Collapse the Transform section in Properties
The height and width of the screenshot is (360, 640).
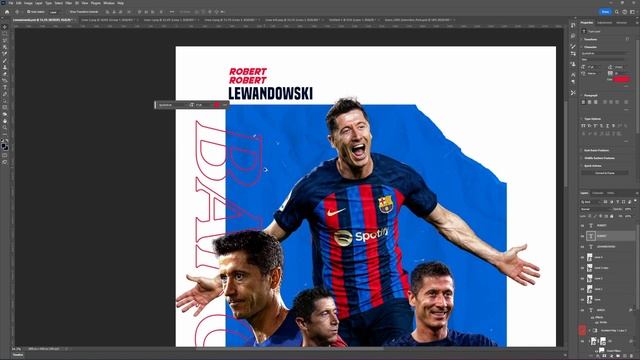click(582, 40)
